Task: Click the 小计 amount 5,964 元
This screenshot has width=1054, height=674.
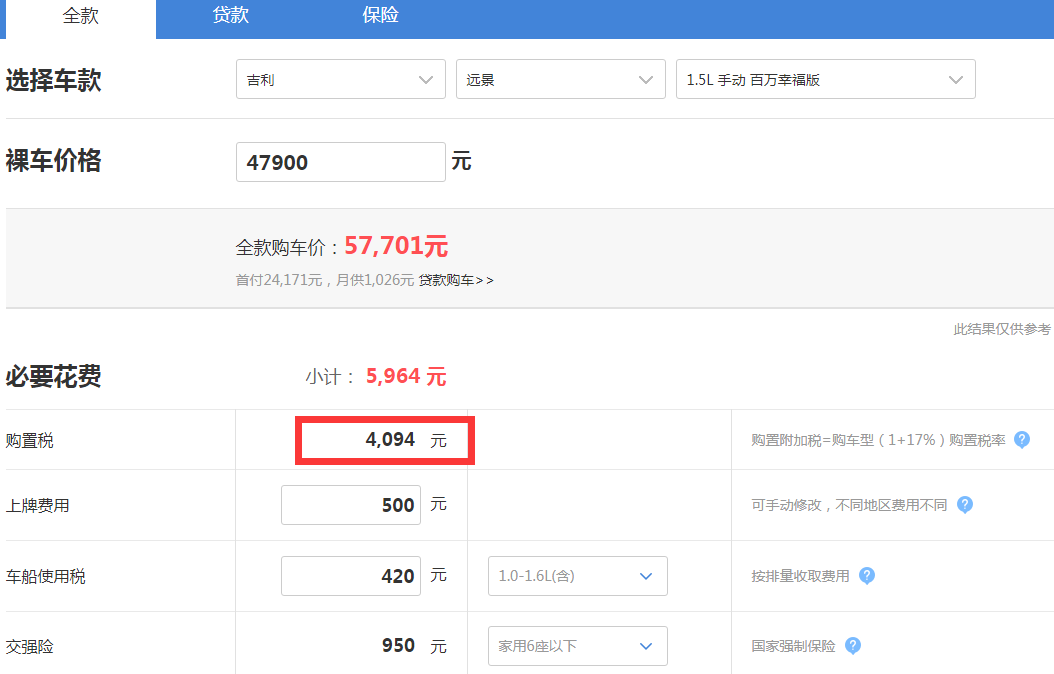Action: pos(406,376)
